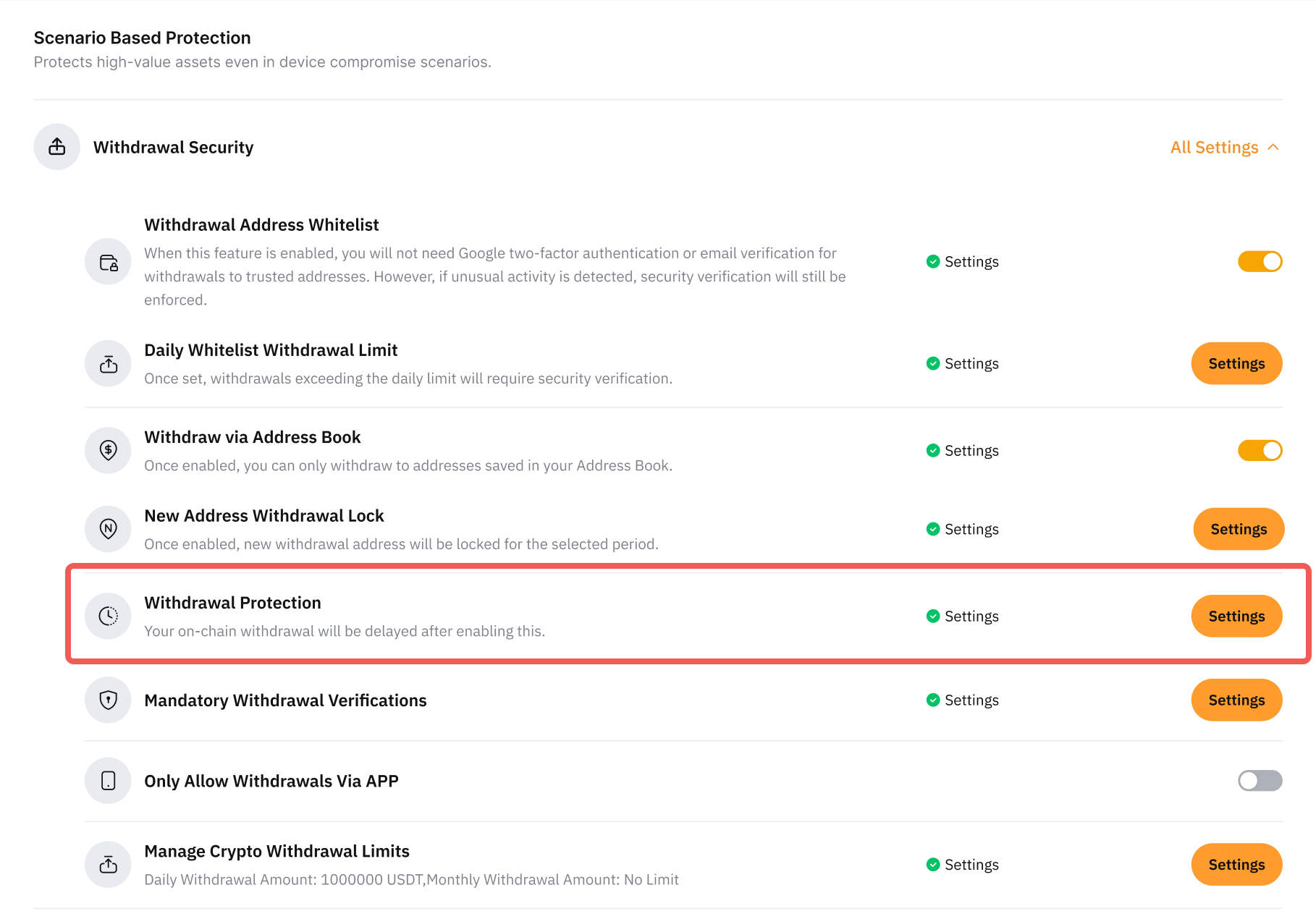Collapse the All Settings expander
This screenshot has height=919, width=1316.
pyautogui.click(x=1225, y=147)
